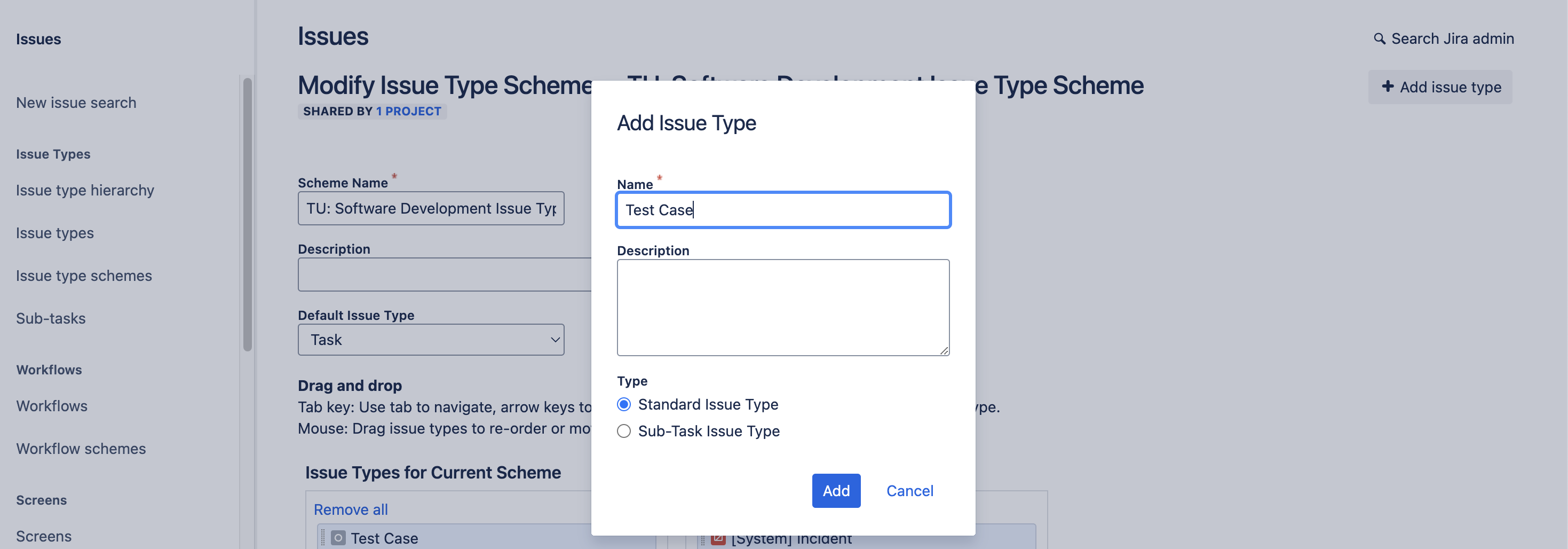Screen dimensions: 1568x549
Task: Click inside the Name input field
Action: [783, 209]
